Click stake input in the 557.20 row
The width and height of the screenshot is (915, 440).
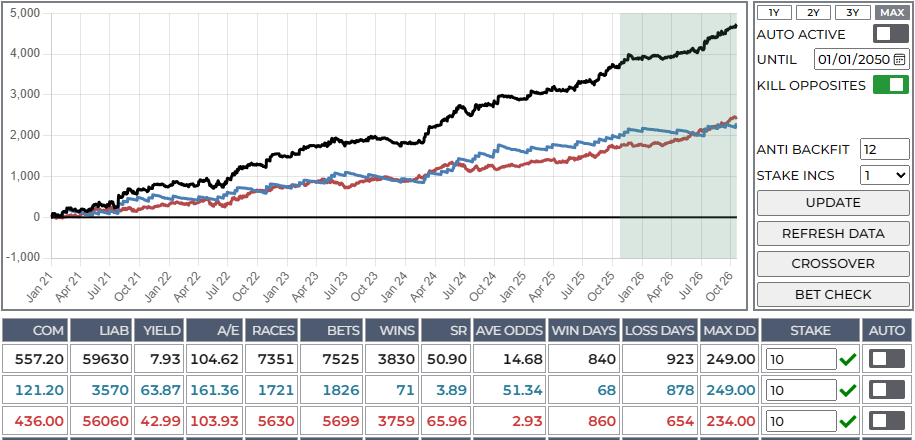(x=801, y=359)
